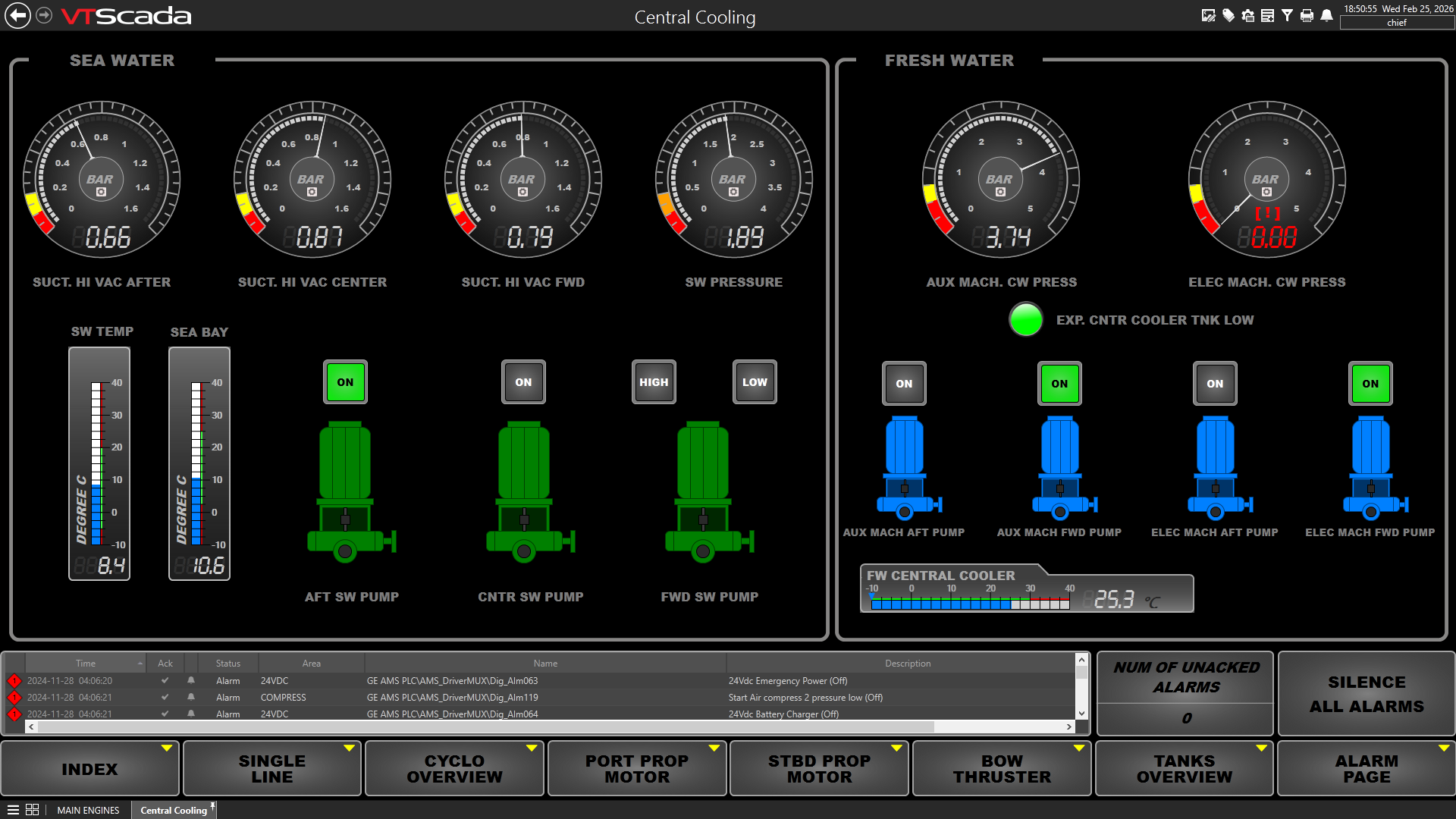The width and height of the screenshot is (1456, 819).
Task: Expand the yellow arrow on ALARM PAGE button
Action: click(x=1444, y=748)
